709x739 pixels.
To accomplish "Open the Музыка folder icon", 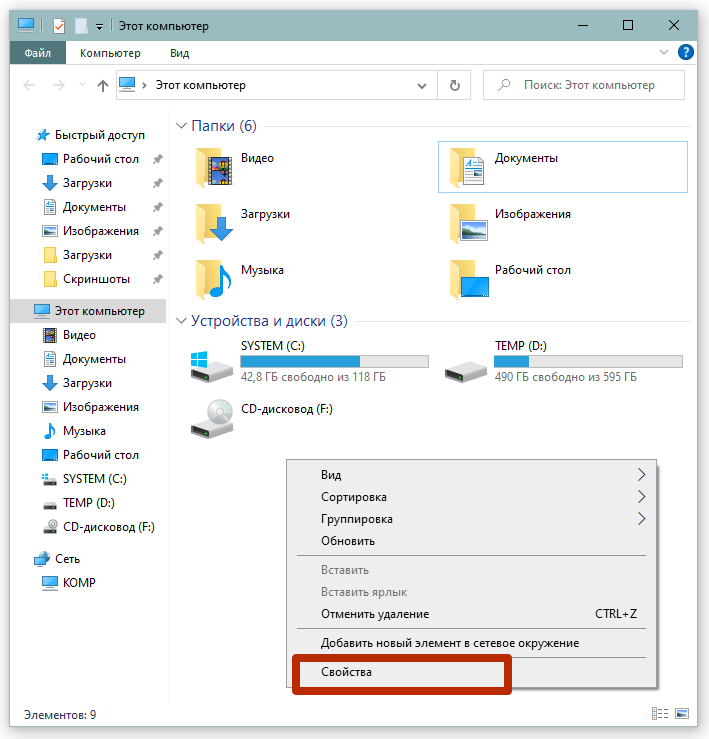I will click(215, 279).
